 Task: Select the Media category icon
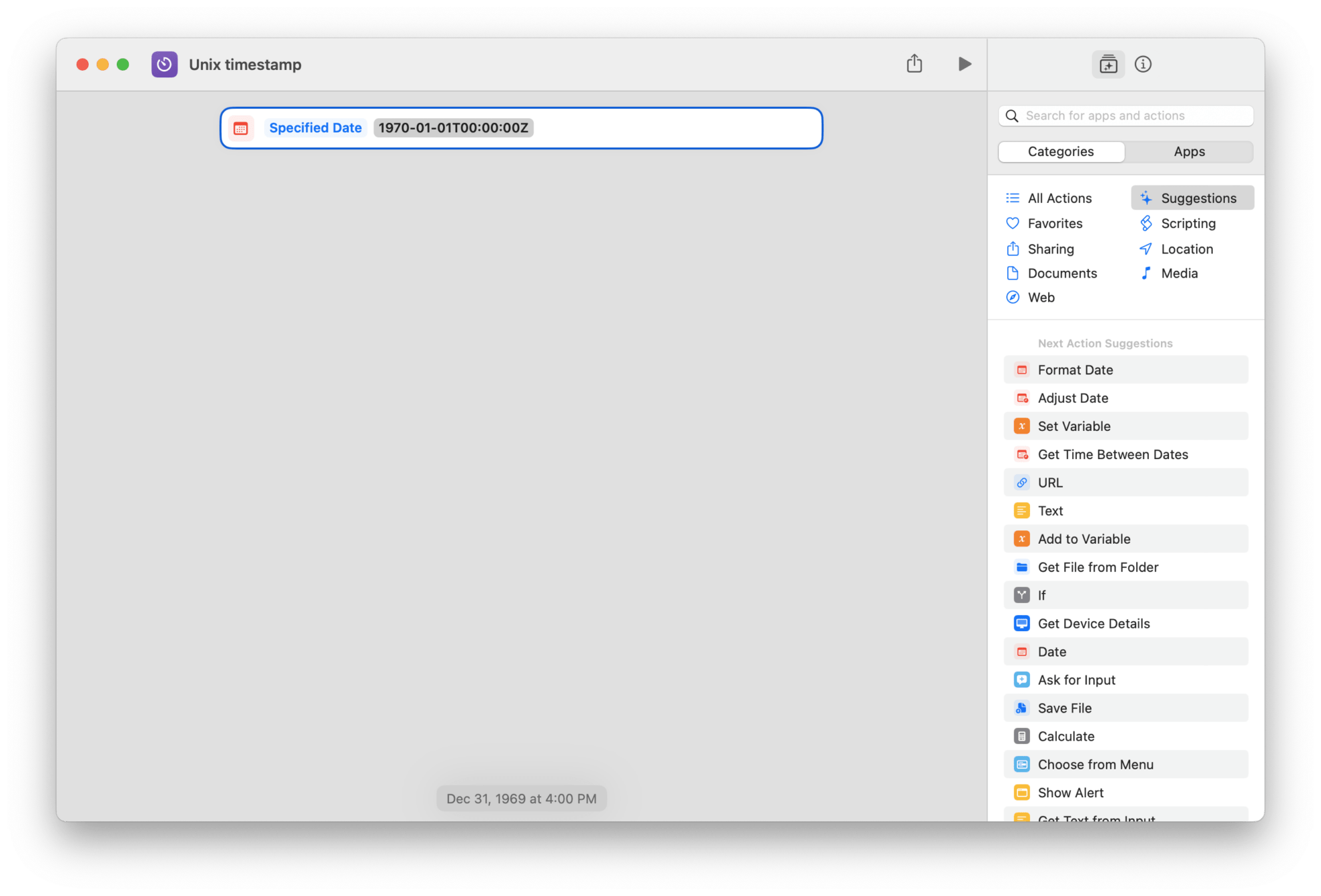tap(1146, 273)
